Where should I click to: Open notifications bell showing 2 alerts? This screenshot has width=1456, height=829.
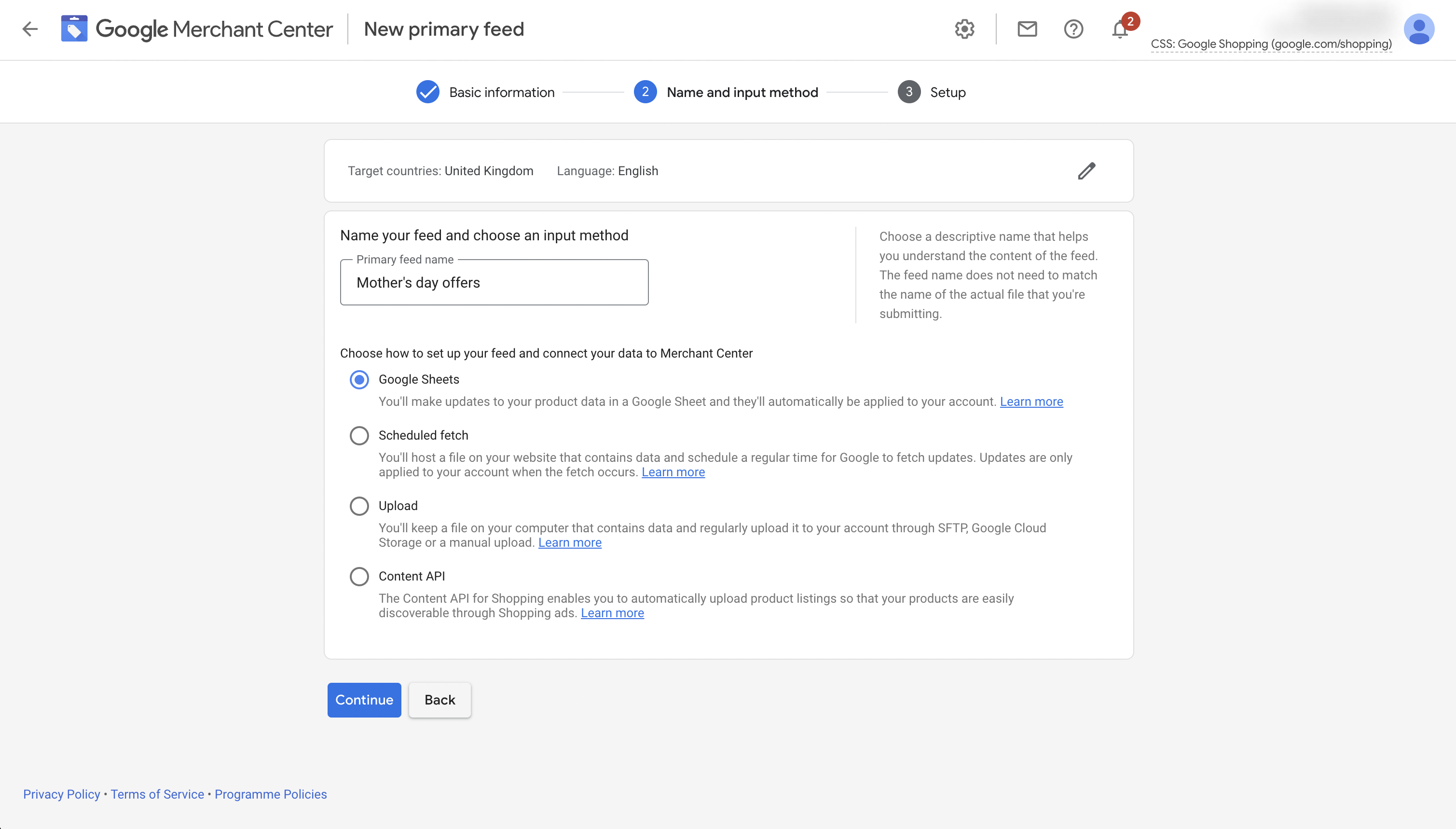1120,28
